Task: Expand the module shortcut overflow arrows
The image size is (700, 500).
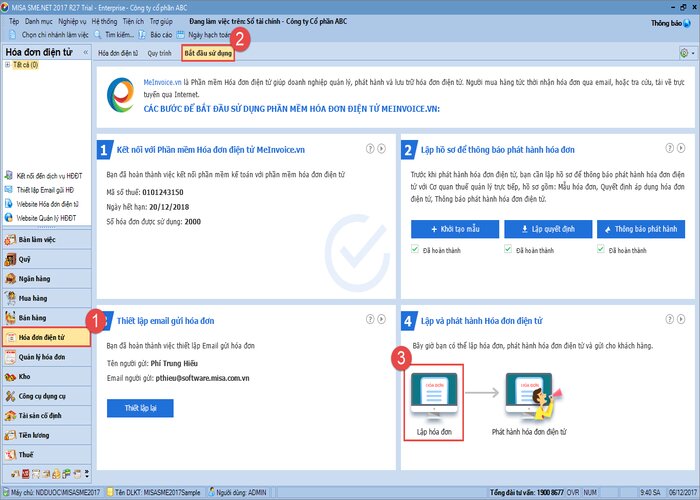Action: pyautogui.click(x=87, y=474)
